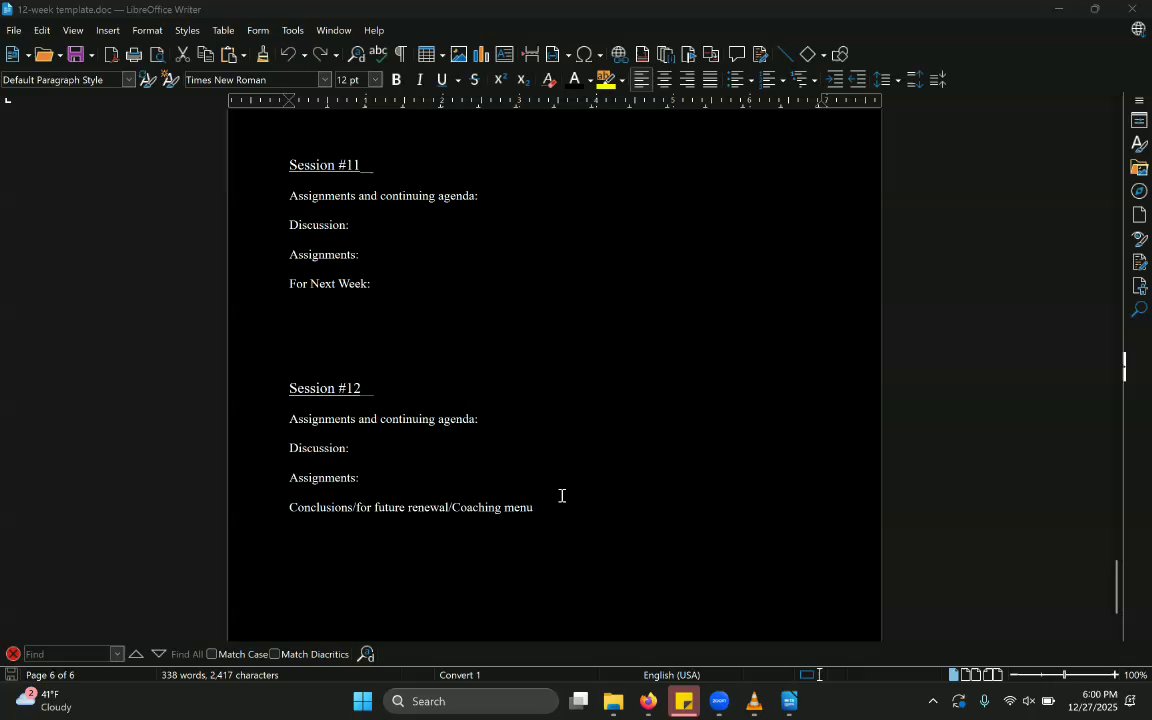Viewport: 1152px width, 720px height.
Task: Set Align Right
Action: coord(687,79)
